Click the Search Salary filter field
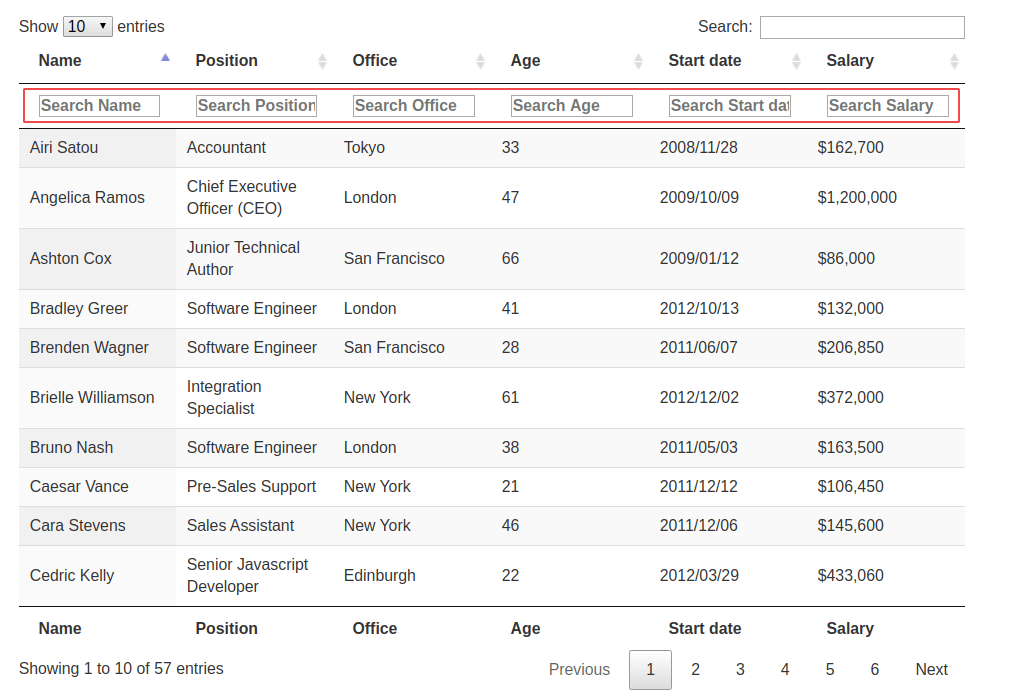 (888, 106)
